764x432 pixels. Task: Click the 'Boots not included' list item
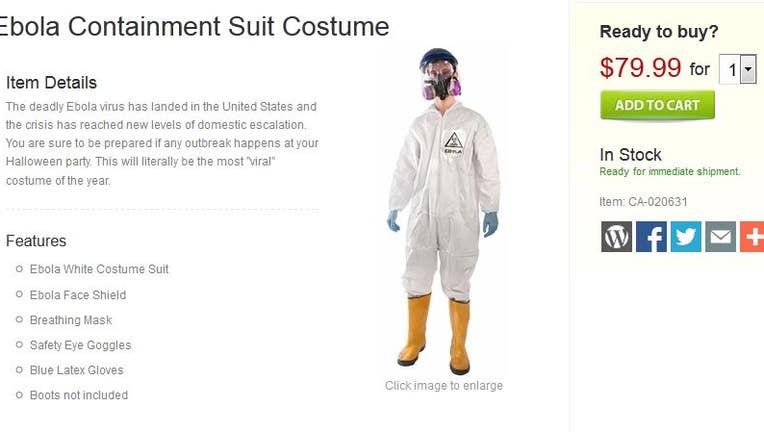coord(78,395)
